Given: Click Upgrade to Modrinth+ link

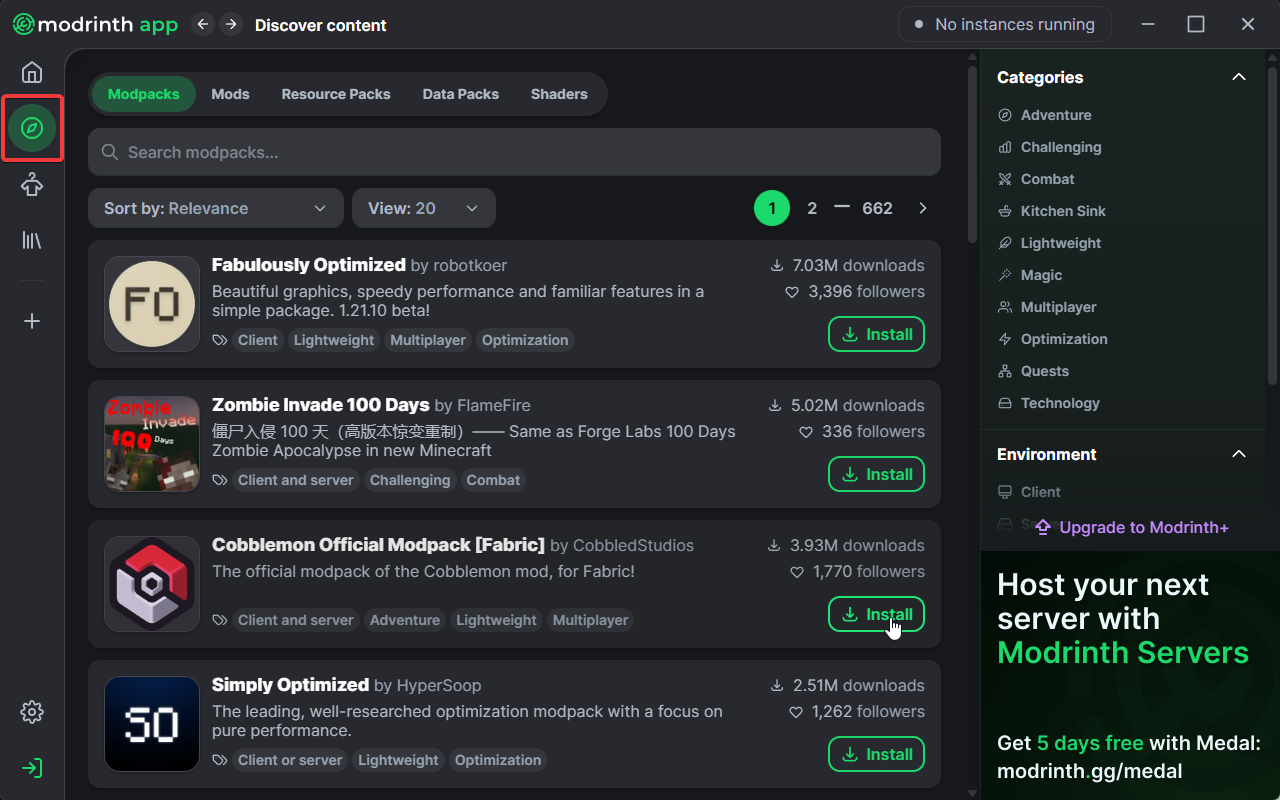Looking at the screenshot, I should click(x=1131, y=527).
